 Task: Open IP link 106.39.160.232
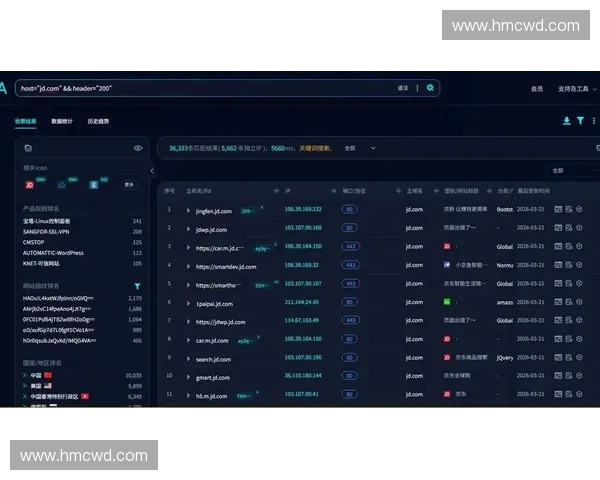pos(303,209)
